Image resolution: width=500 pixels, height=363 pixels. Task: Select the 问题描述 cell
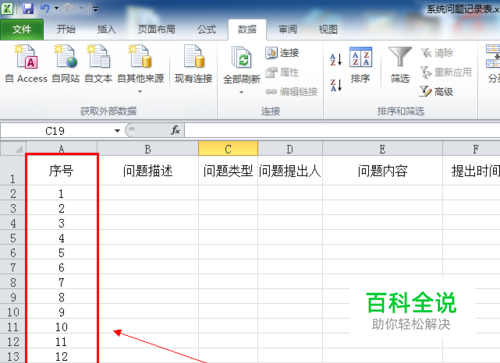[x=148, y=171]
